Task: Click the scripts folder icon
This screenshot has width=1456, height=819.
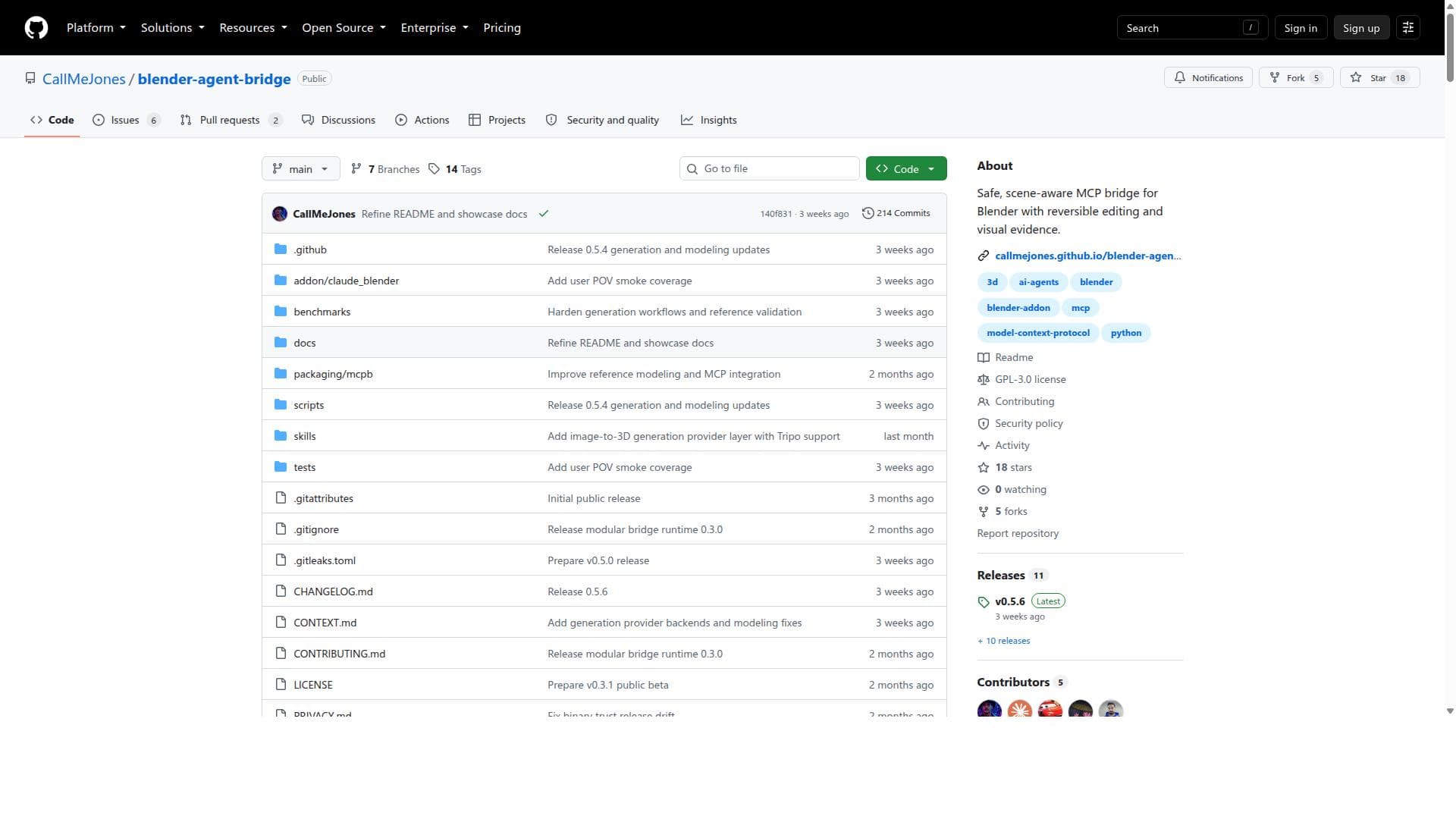Action: pos(281,405)
